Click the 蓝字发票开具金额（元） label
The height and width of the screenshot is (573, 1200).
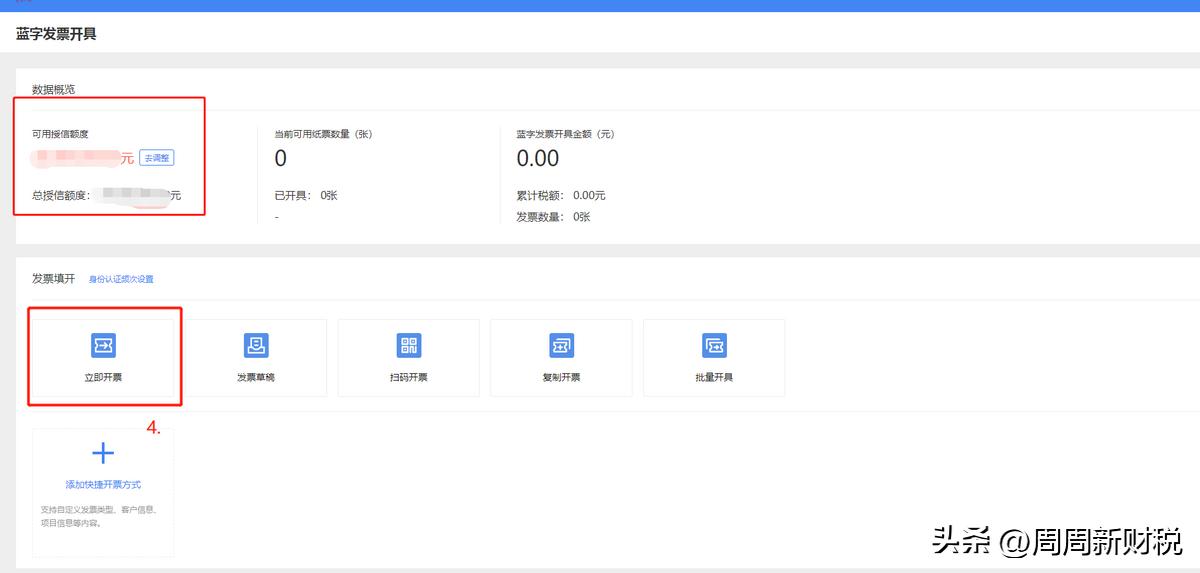click(x=565, y=133)
